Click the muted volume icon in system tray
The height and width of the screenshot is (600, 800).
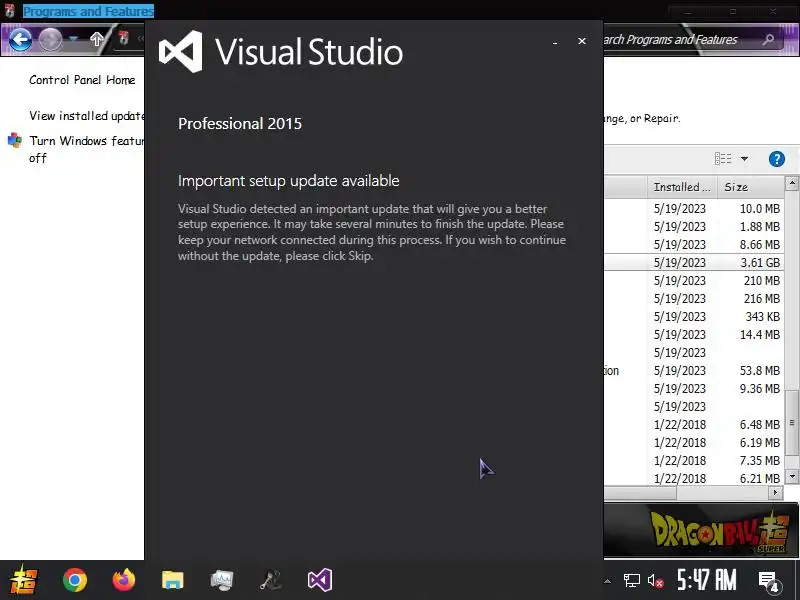[x=655, y=581]
